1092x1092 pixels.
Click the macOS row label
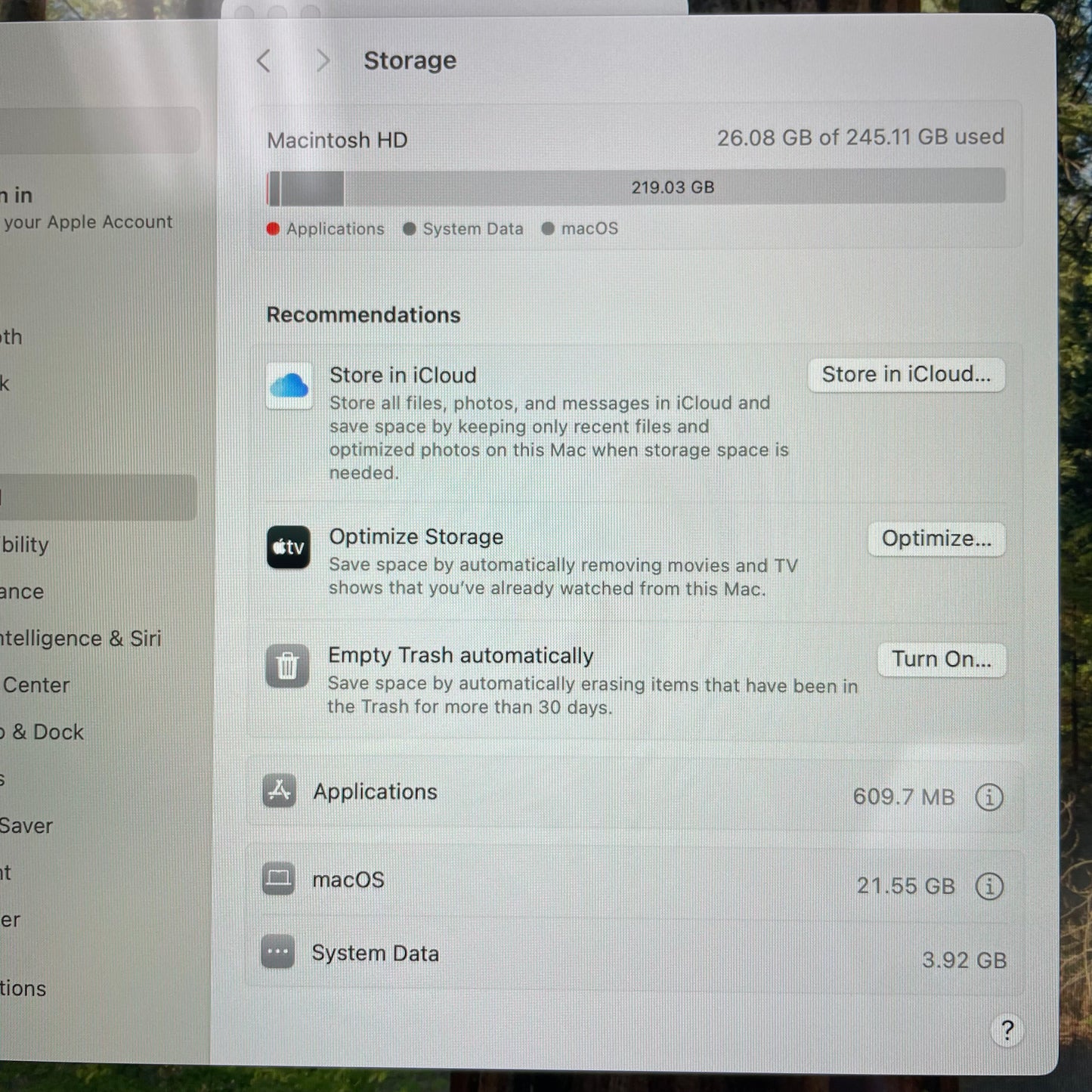coord(348,880)
